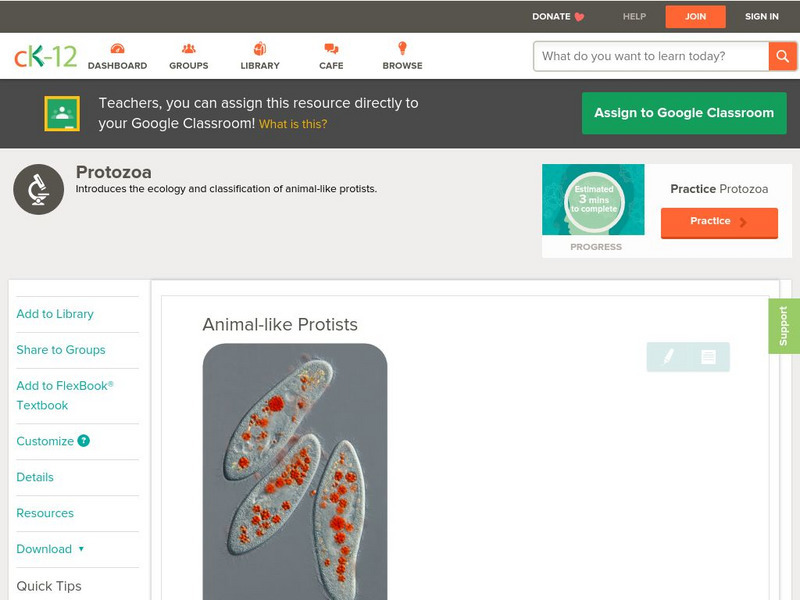Click the Customize help question mark

[84, 441]
